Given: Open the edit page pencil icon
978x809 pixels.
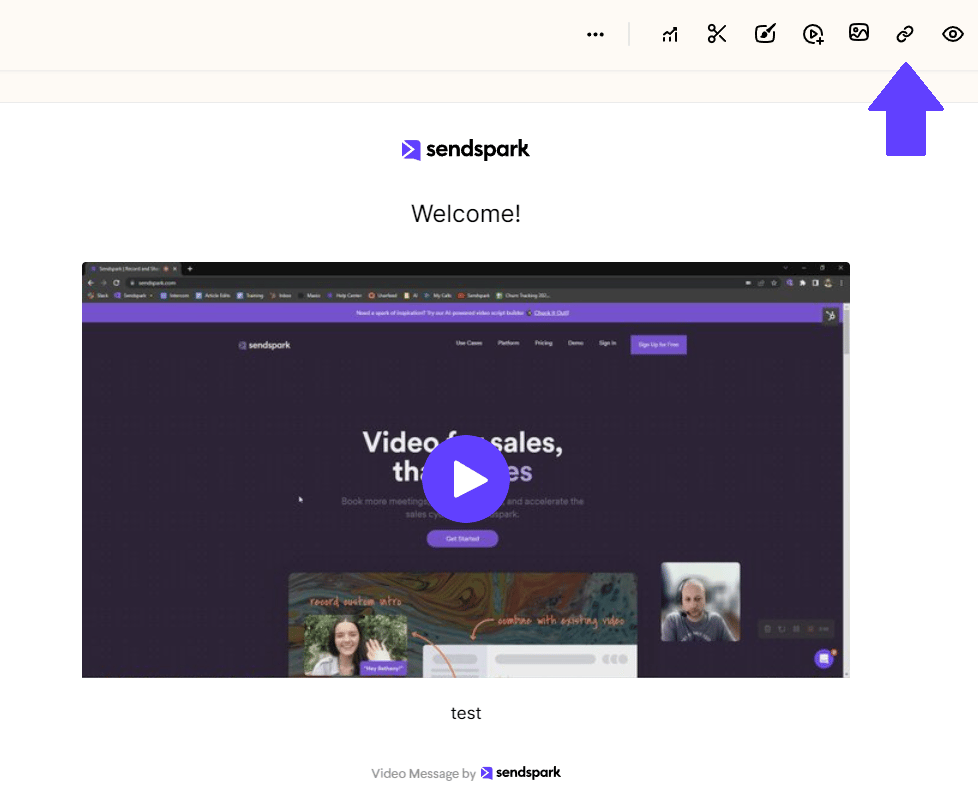Looking at the screenshot, I should pyautogui.click(x=765, y=34).
